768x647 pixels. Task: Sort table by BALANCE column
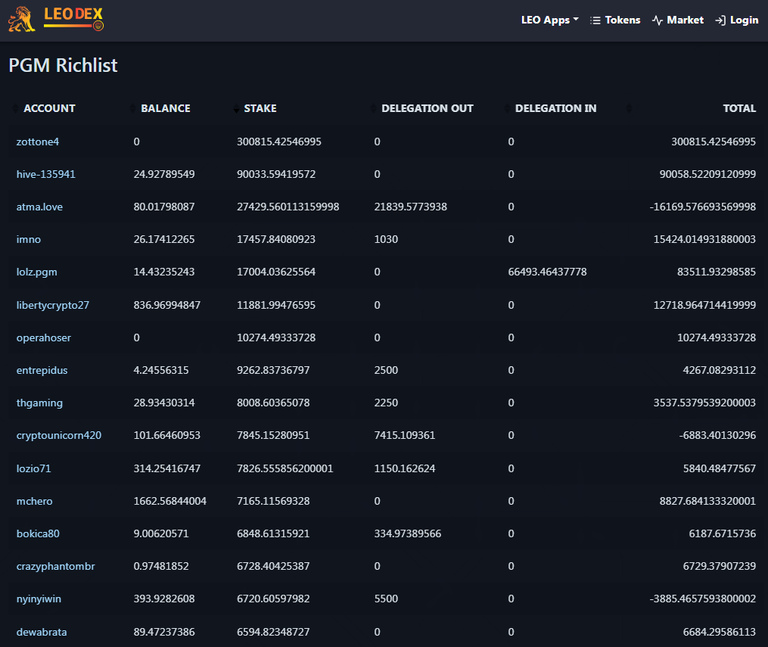click(x=166, y=108)
